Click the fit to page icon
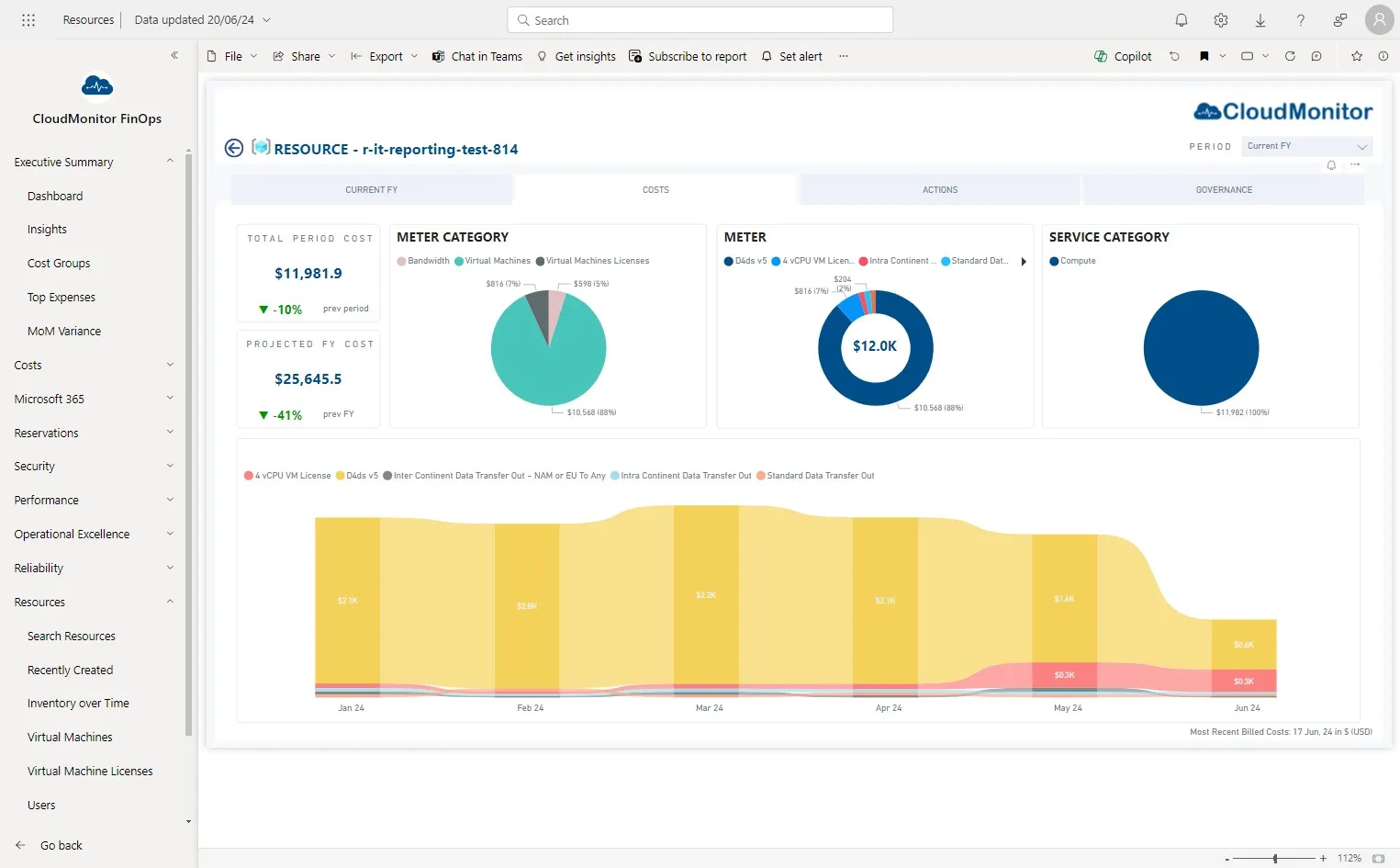 click(x=1378, y=858)
